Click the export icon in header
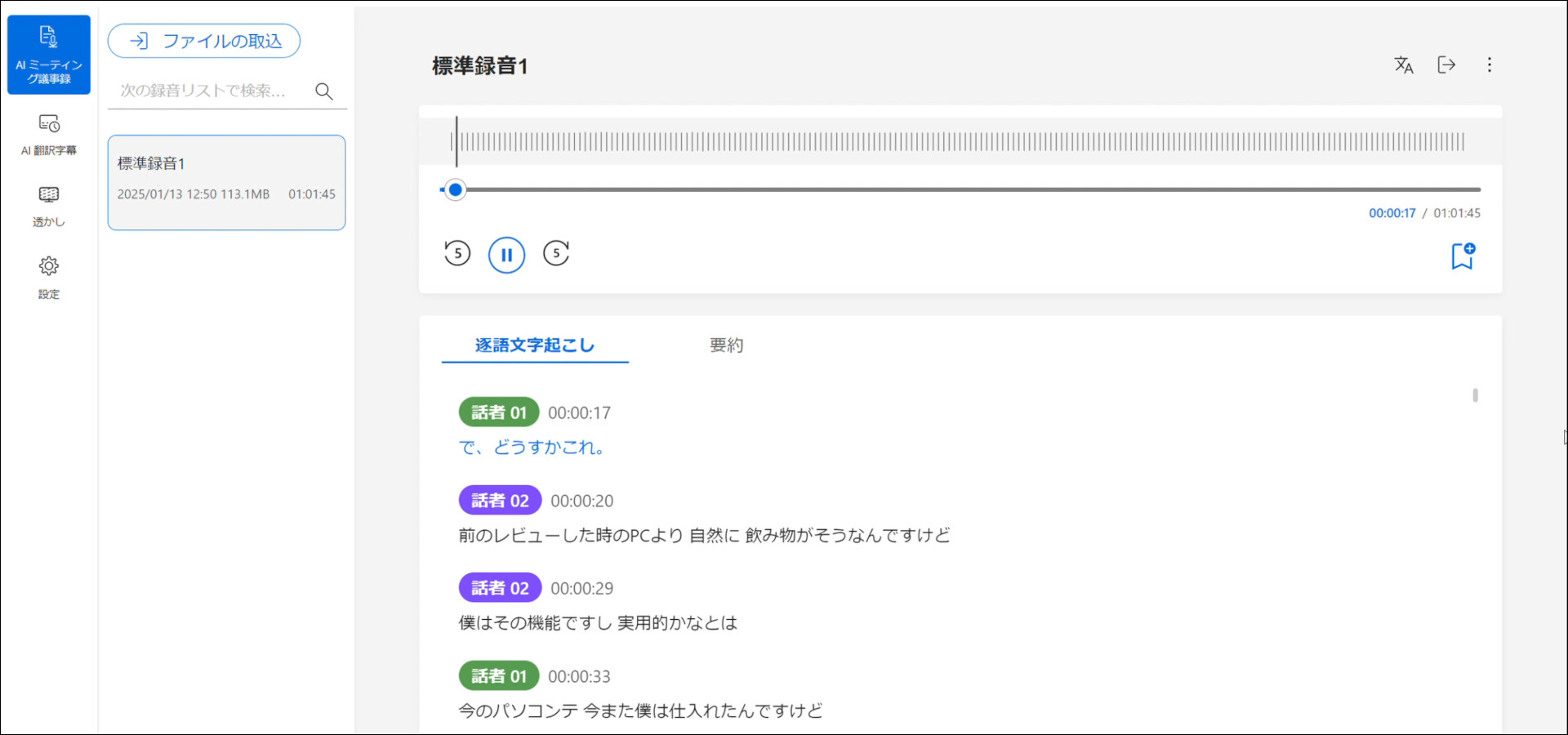This screenshot has height=735, width=1568. [1446, 65]
